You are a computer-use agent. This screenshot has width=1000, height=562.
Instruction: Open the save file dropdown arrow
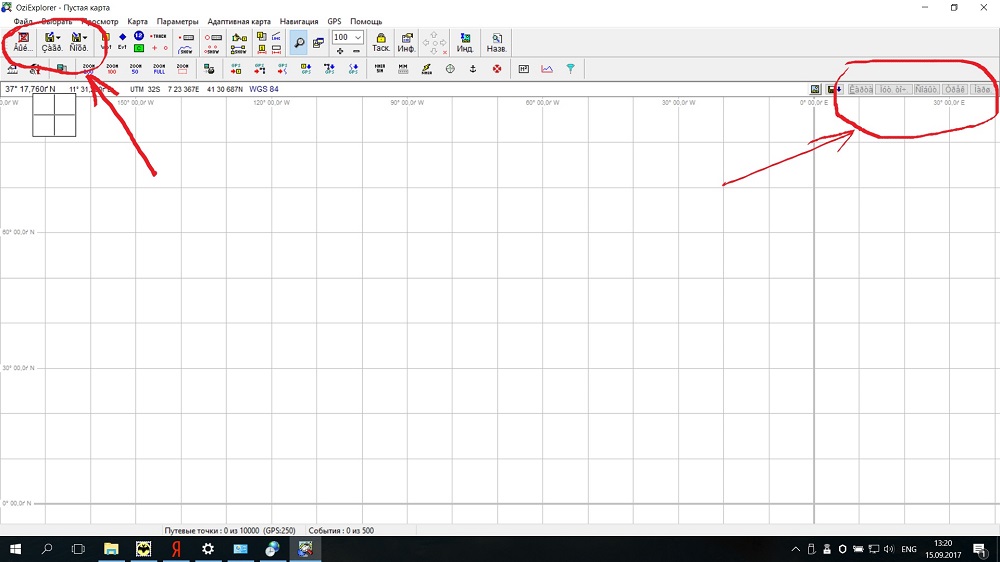85,38
